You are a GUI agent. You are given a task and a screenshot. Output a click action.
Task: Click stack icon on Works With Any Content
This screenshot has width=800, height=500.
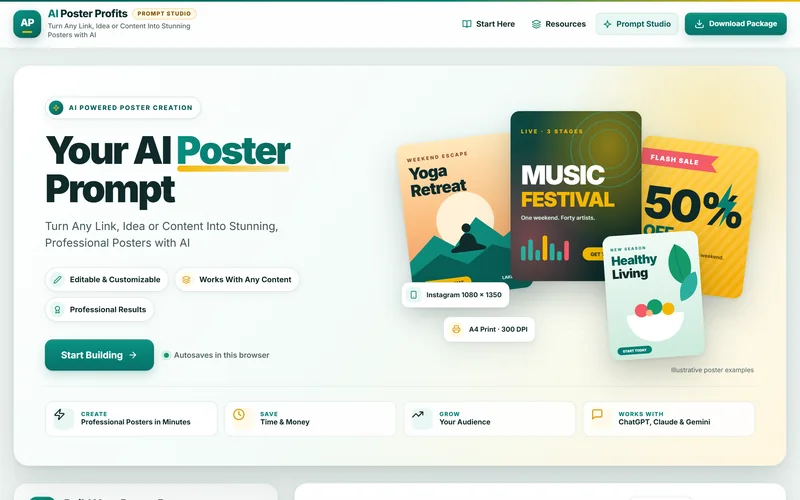pyautogui.click(x=187, y=280)
